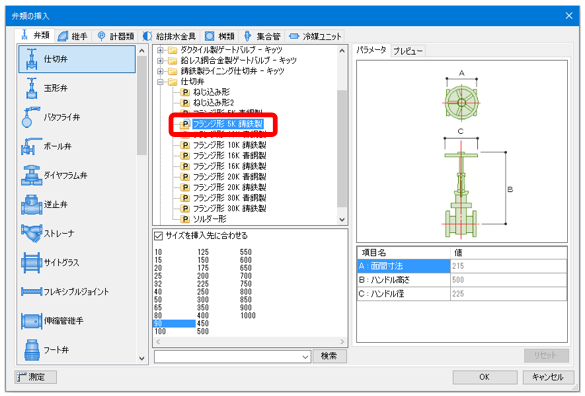Open the 集合管 manifold tab

point(262,36)
